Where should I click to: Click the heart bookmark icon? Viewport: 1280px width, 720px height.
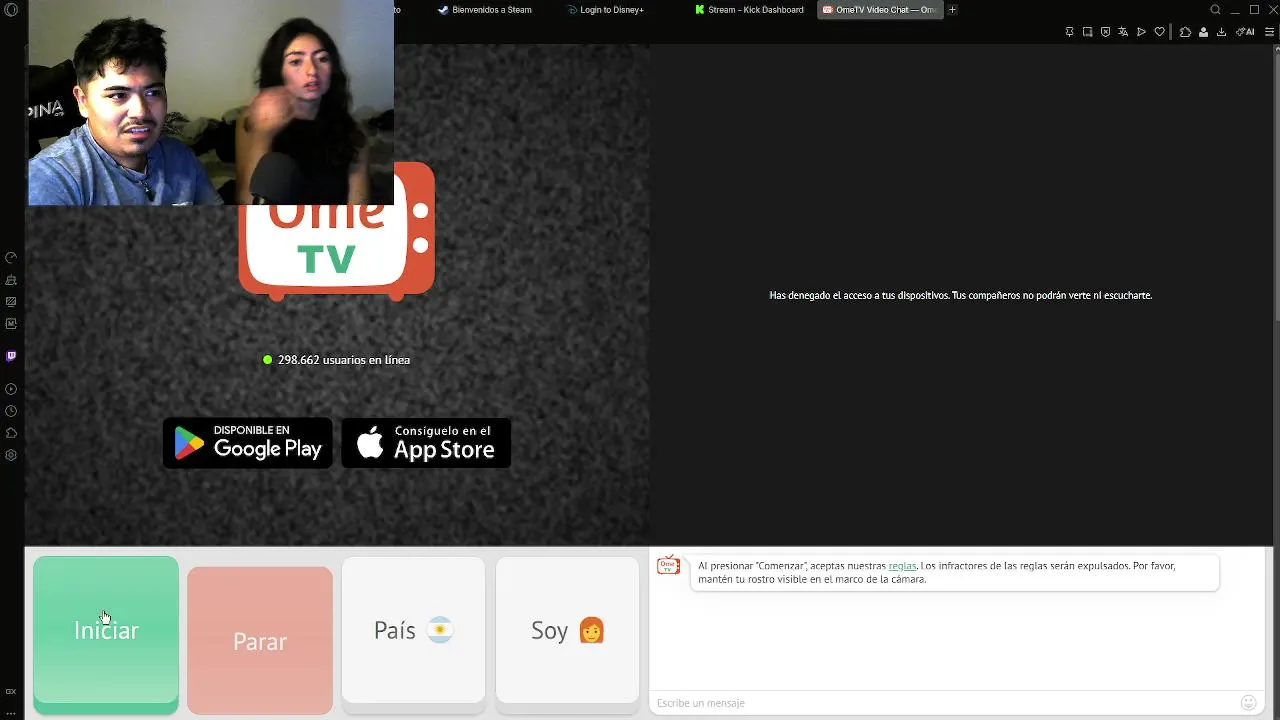tap(1159, 32)
